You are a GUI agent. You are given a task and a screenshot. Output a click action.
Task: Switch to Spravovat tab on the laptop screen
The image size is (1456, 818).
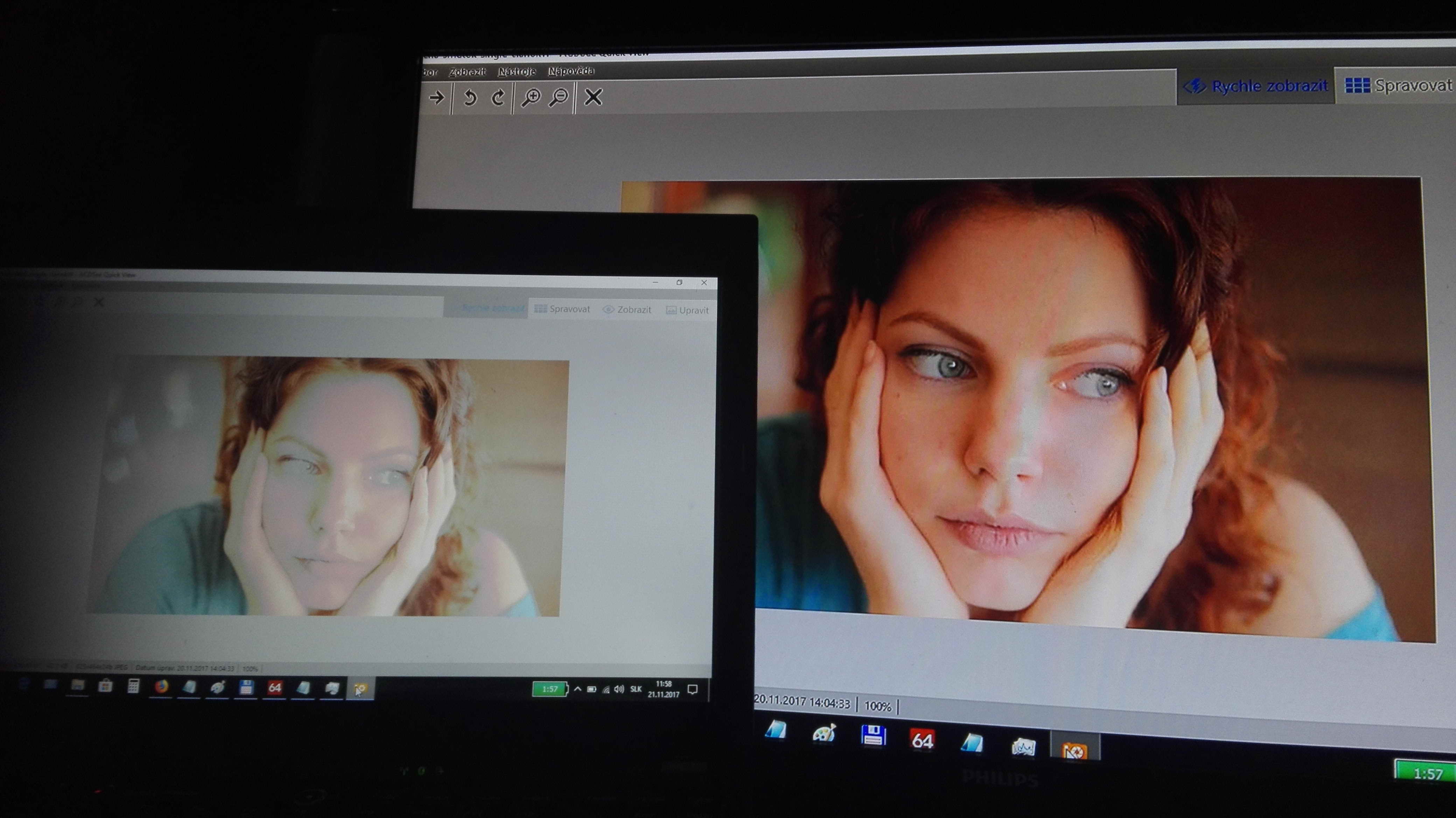tap(562, 309)
